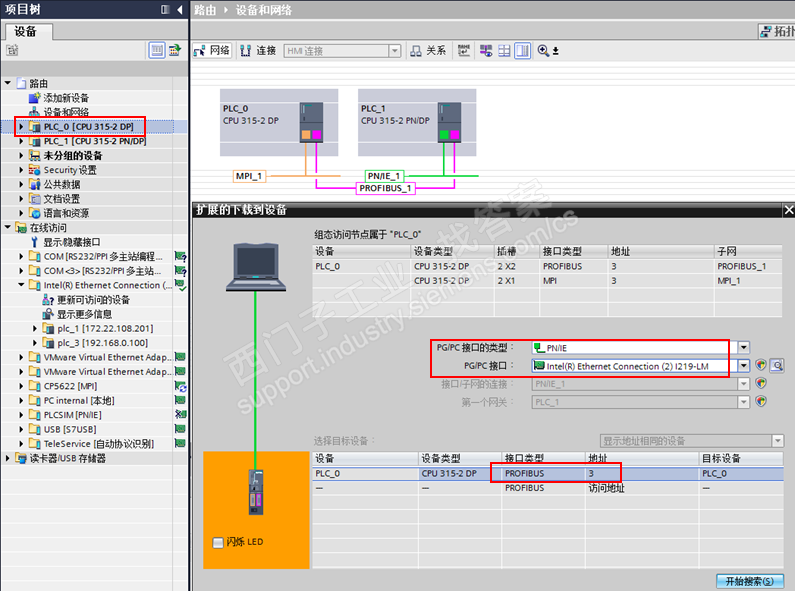This screenshot has width=795, height=591.
Task: Open 添加新设备 in project tree
Action: 65,98
